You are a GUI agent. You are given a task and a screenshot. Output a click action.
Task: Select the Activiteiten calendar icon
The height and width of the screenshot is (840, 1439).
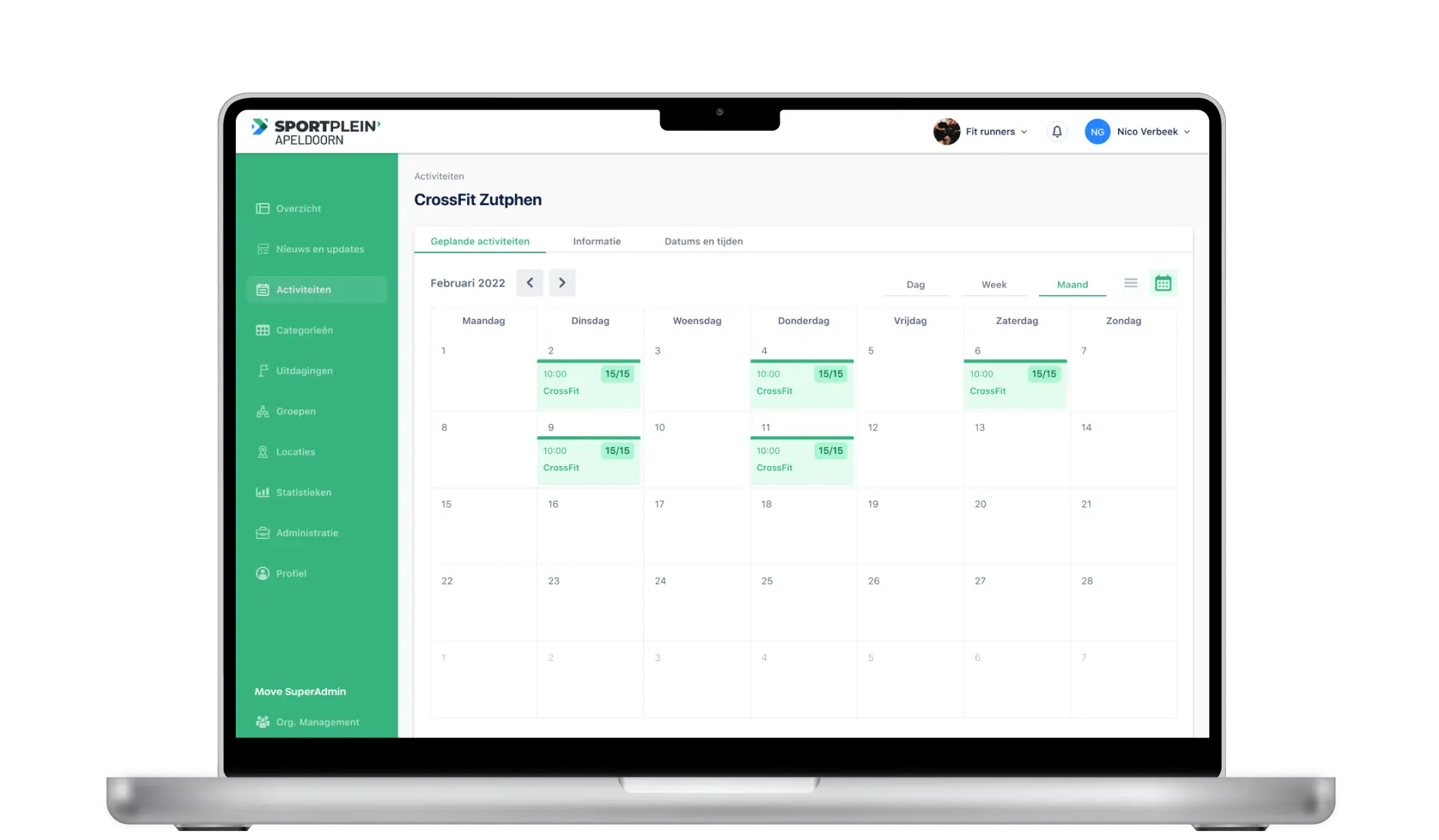(x=262, y=290)
